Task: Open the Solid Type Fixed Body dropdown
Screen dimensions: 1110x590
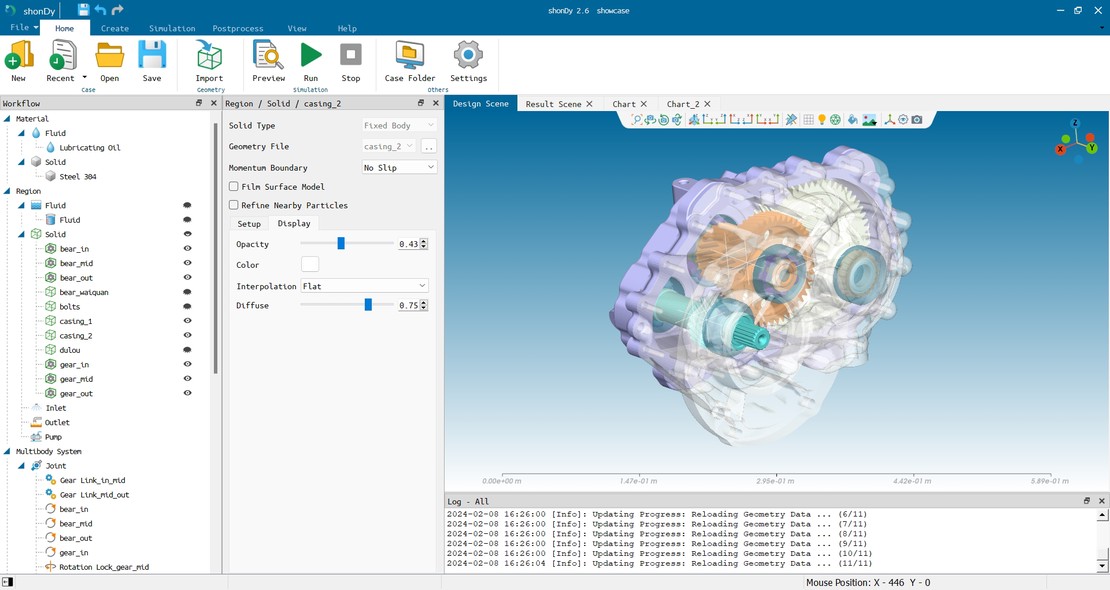Action: (x=399, y=125)
